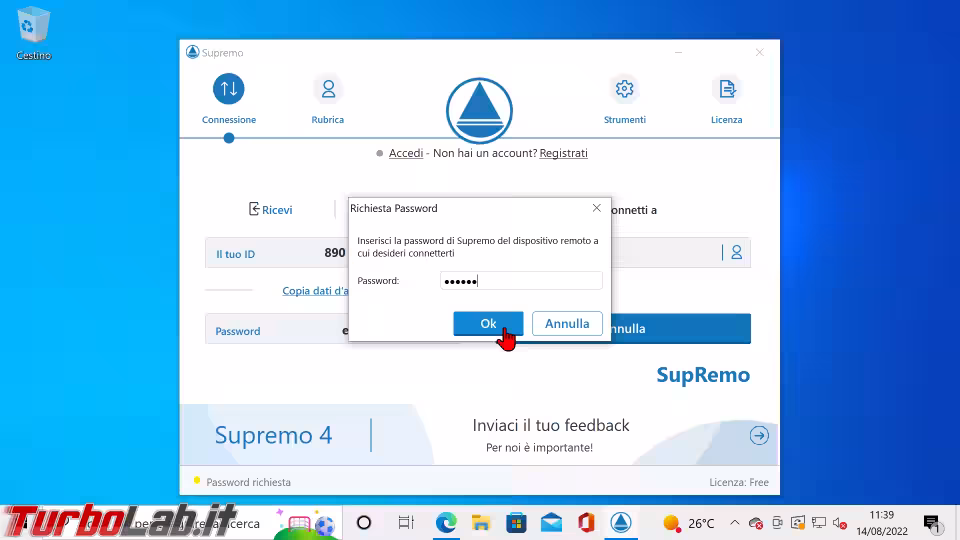Screen dimensions: 960x540
Task: Click the Copia dati d'accesso link
Action: (x=315, y=291)
